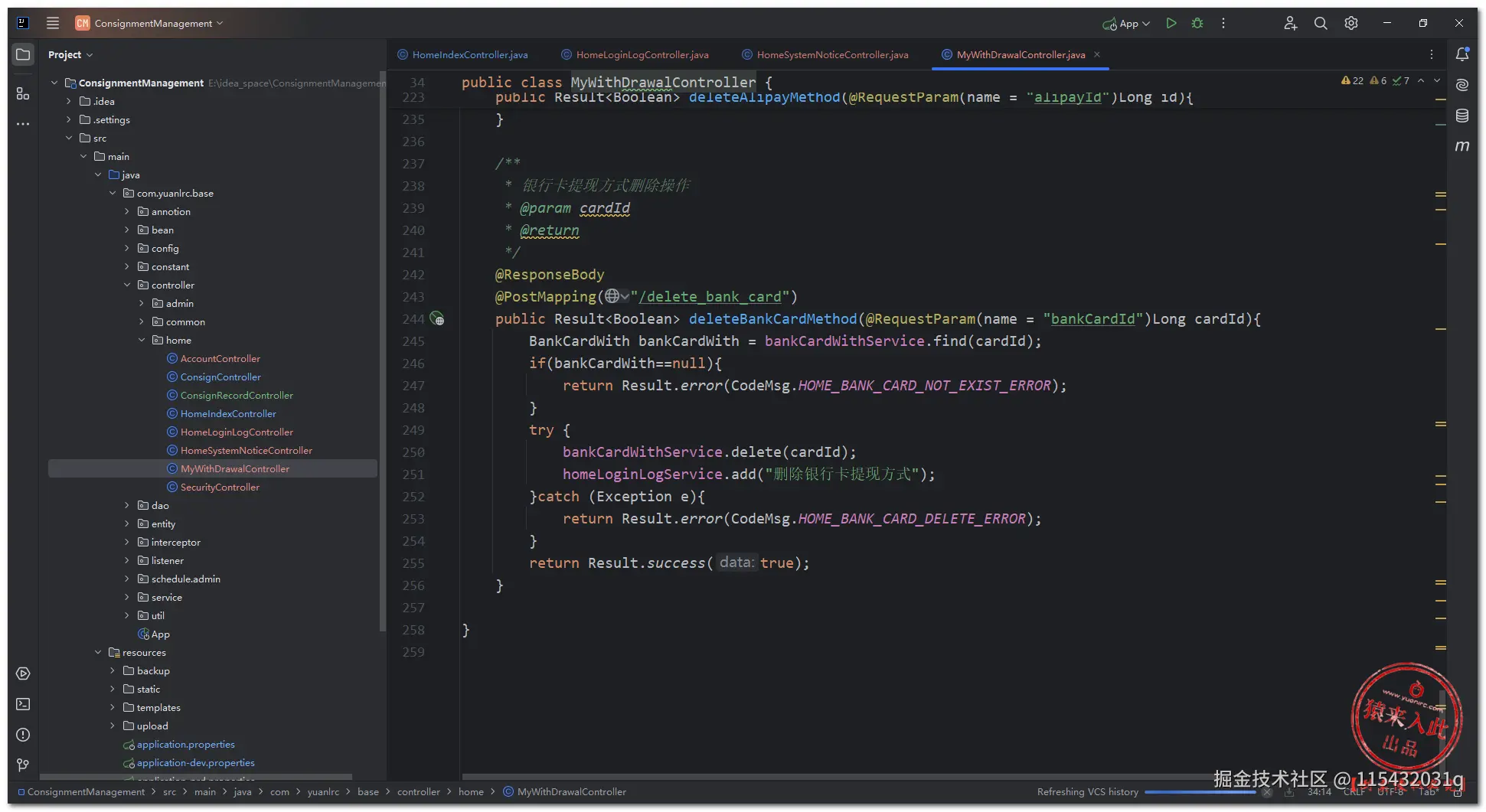
Task: Select the MyWithDrawalController.java tab
Action: click(x=1021, y=54)
